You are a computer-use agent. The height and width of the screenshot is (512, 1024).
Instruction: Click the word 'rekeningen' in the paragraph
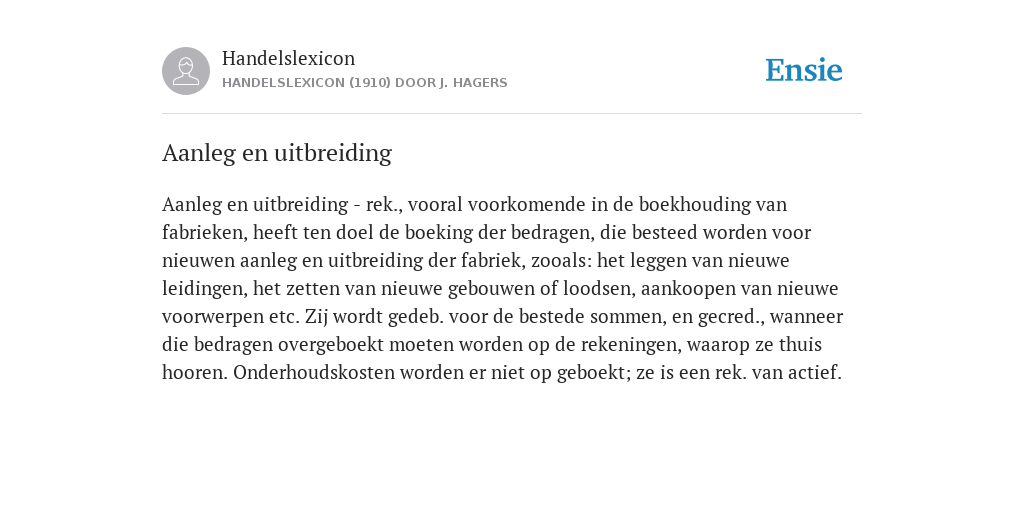pos(628,345)
